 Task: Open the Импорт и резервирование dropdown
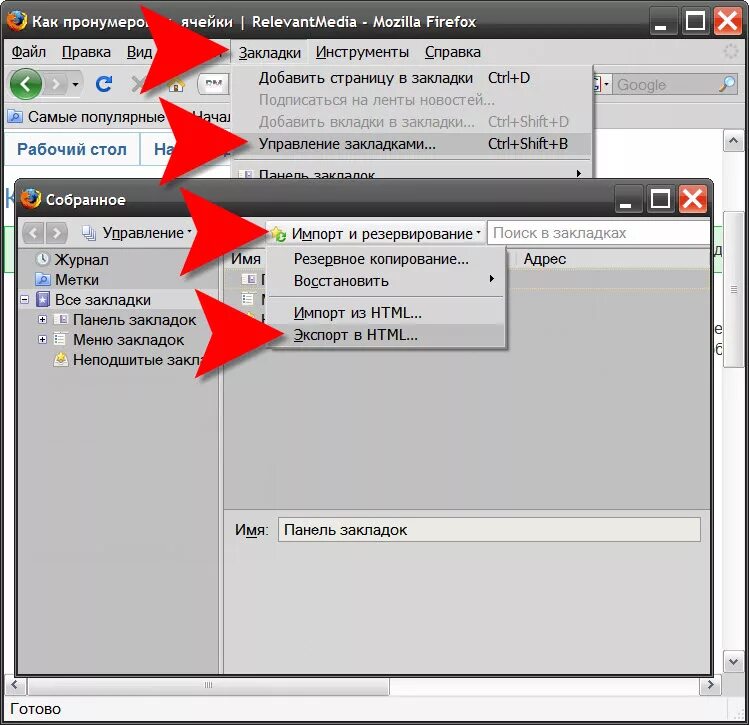(x=375, y=234)
